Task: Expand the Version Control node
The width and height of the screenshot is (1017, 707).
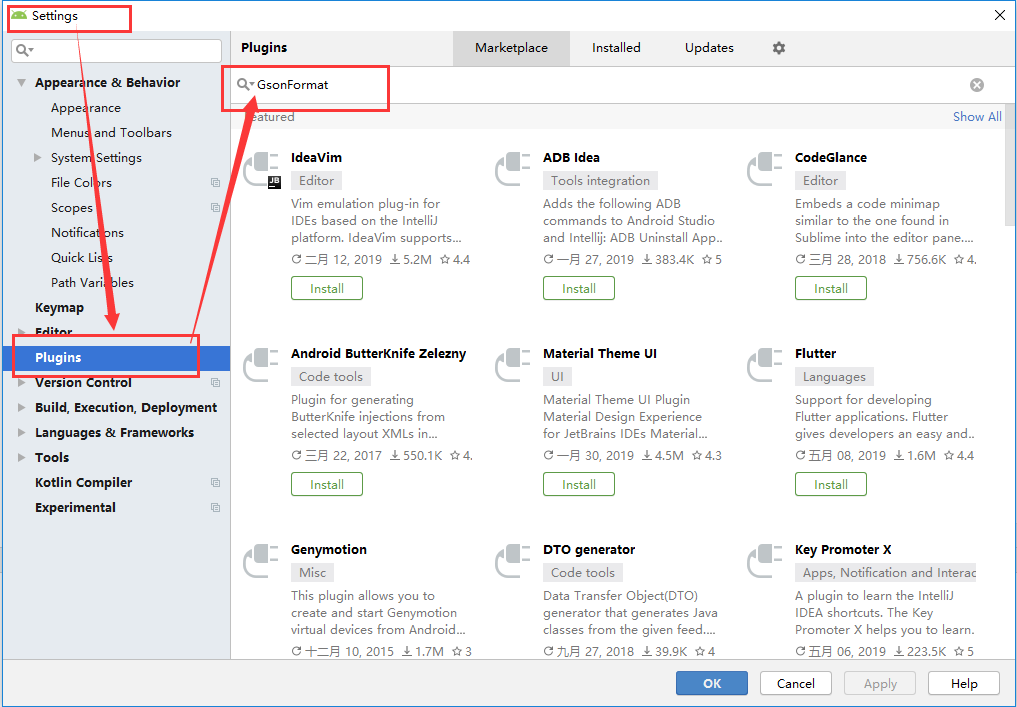Action: pyautogui.click(x=21, y=383)
